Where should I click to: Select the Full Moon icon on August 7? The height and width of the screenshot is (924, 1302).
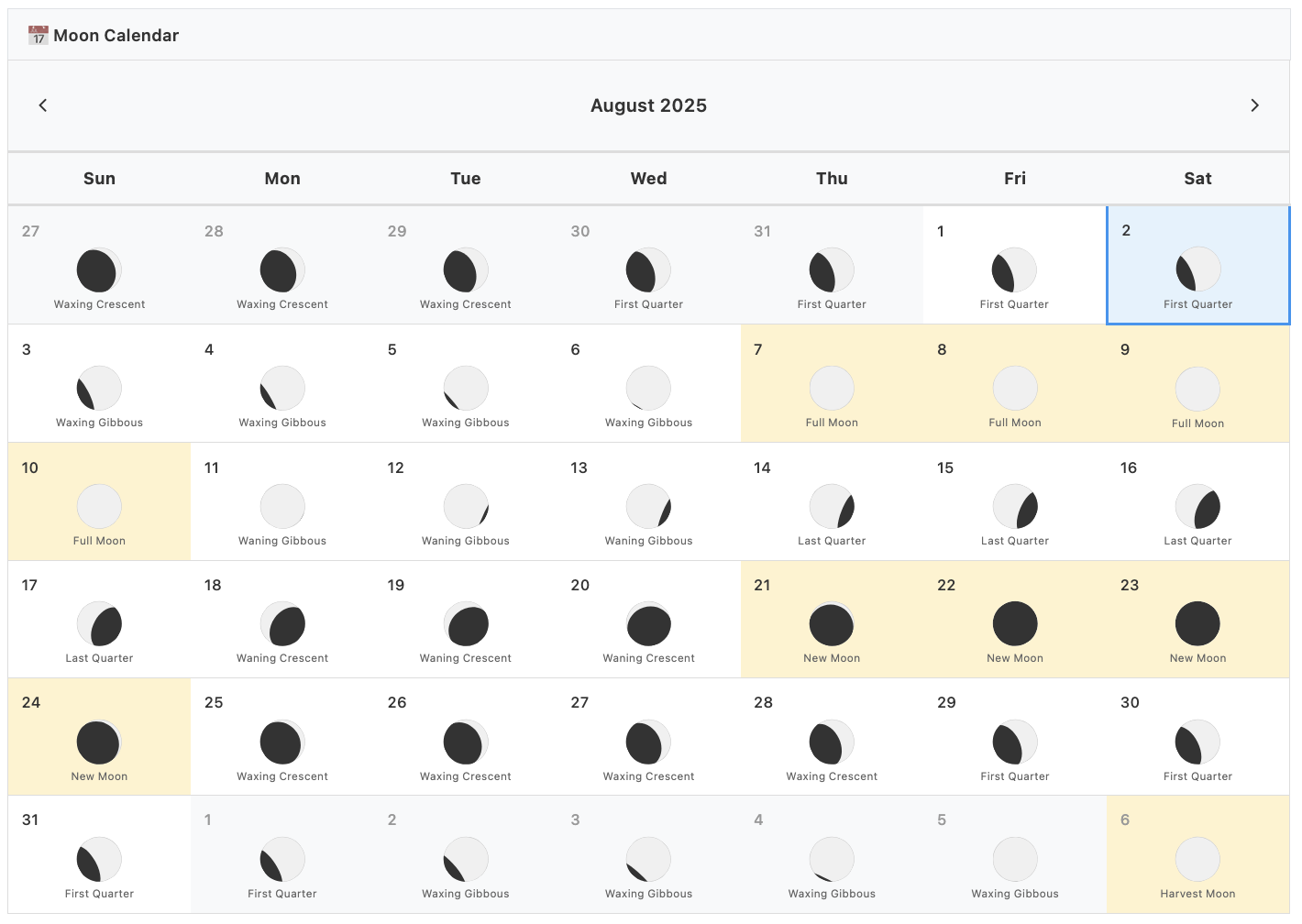(831, 387)
